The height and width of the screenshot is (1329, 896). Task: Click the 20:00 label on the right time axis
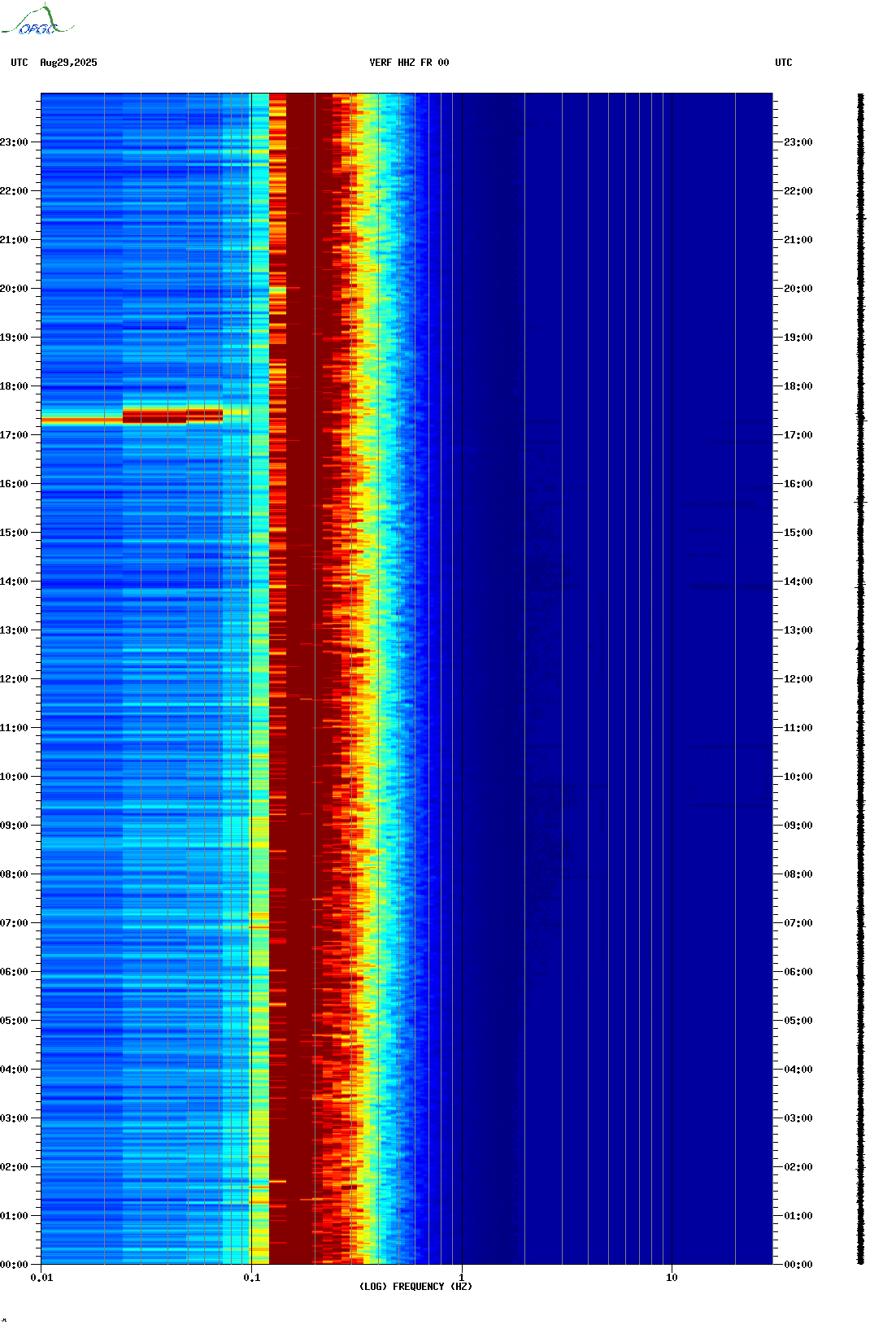pyautogui.click(x=798, y=289)
